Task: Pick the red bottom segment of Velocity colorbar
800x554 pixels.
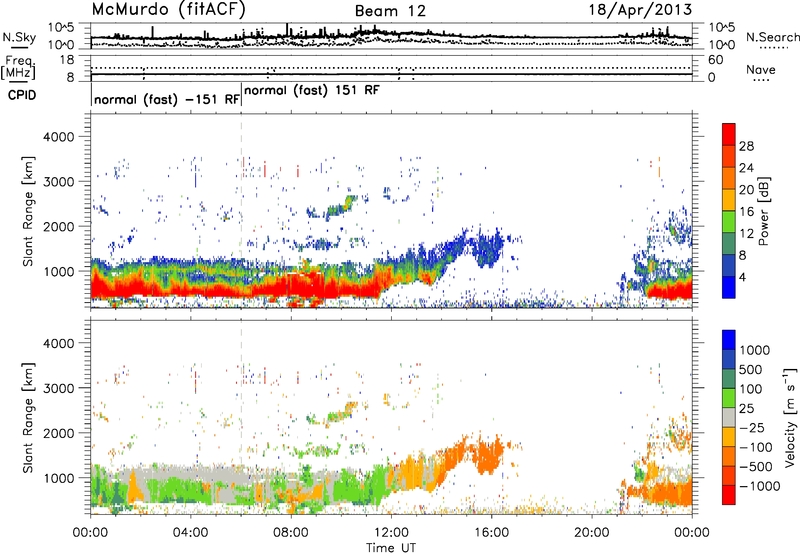Action: pyautogui.click(x=729, y=495)
